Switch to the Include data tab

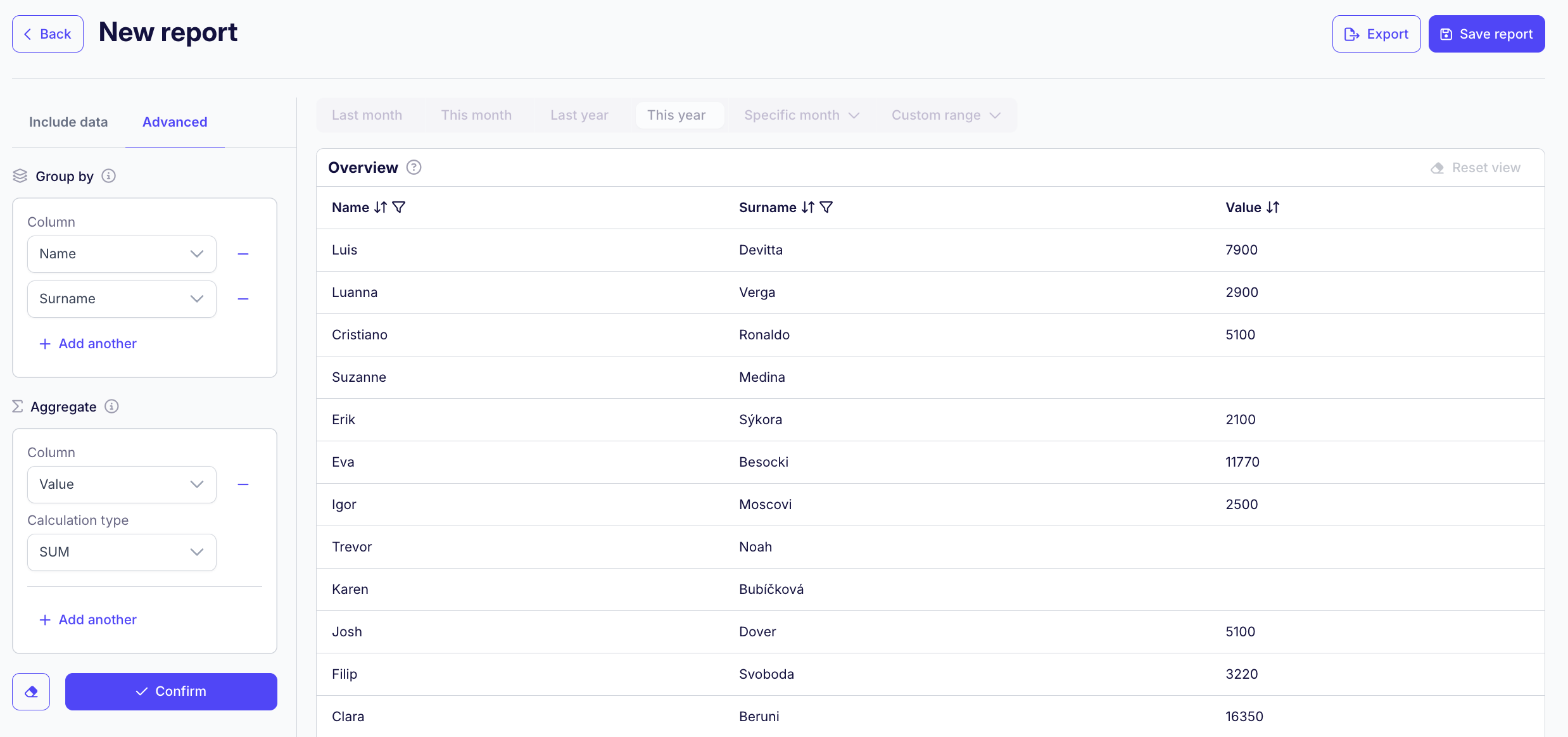(68, 122)
